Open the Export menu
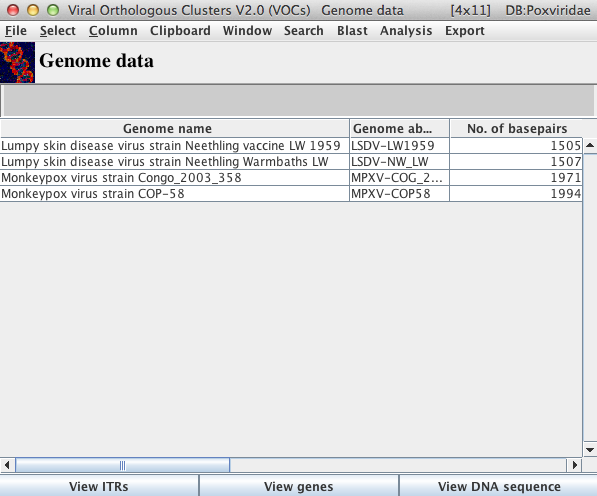597x496 pixels. pyautogui.click(x=465, y=30)
